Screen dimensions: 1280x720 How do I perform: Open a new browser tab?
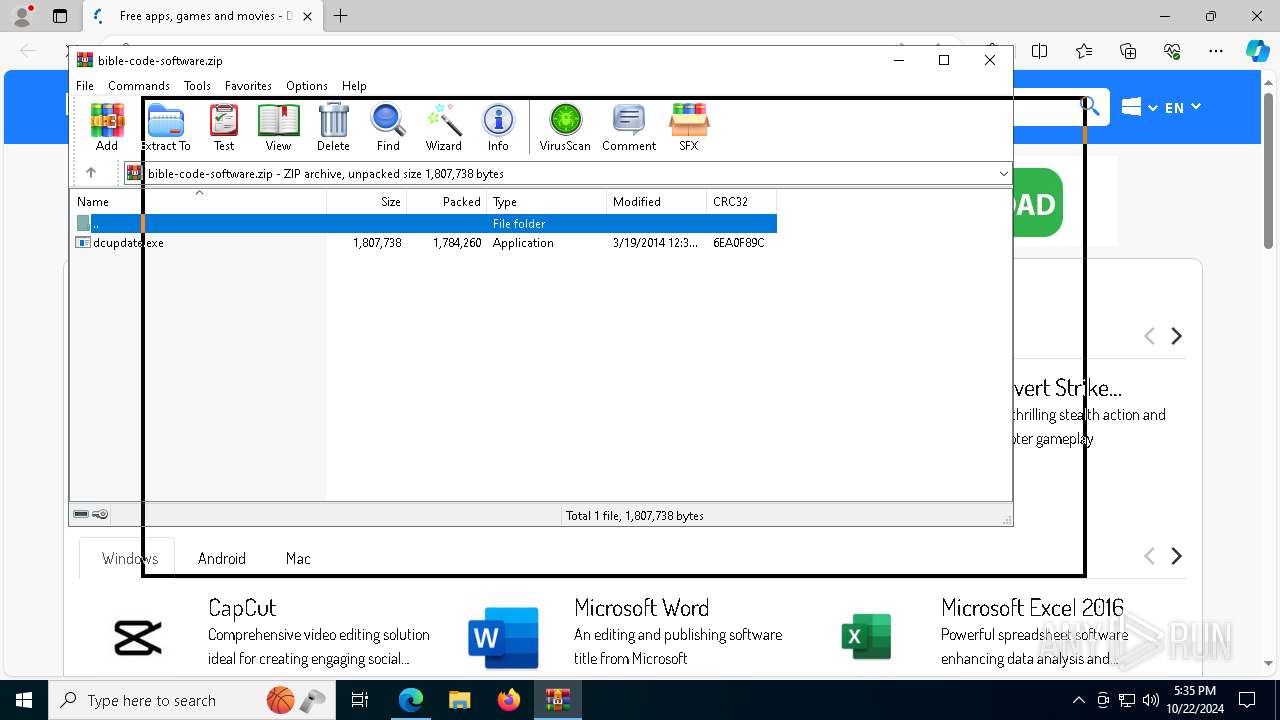pos(341,16)
